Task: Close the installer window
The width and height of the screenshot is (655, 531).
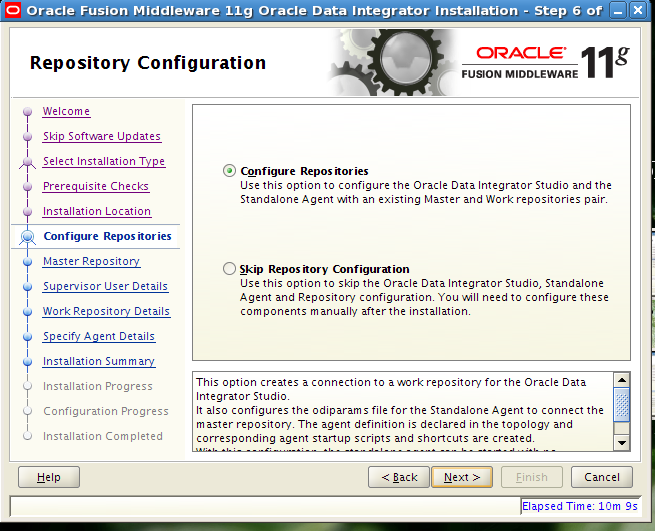Action: tap(638, 10)
